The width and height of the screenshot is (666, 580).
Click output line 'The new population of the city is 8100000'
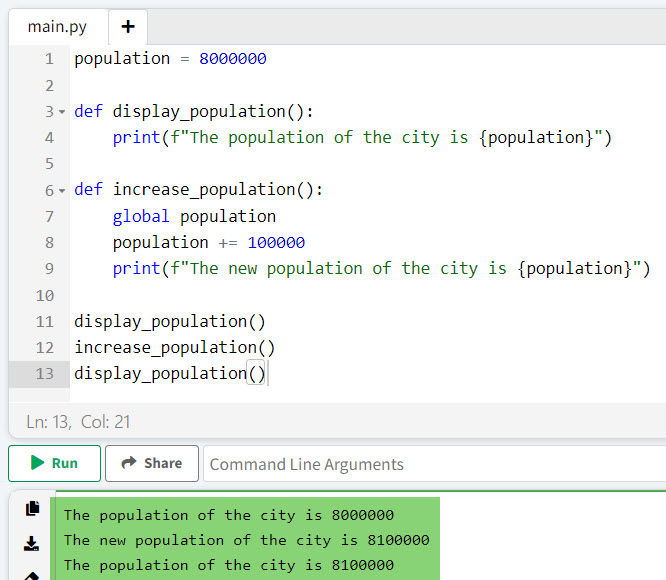coord(247,540)
